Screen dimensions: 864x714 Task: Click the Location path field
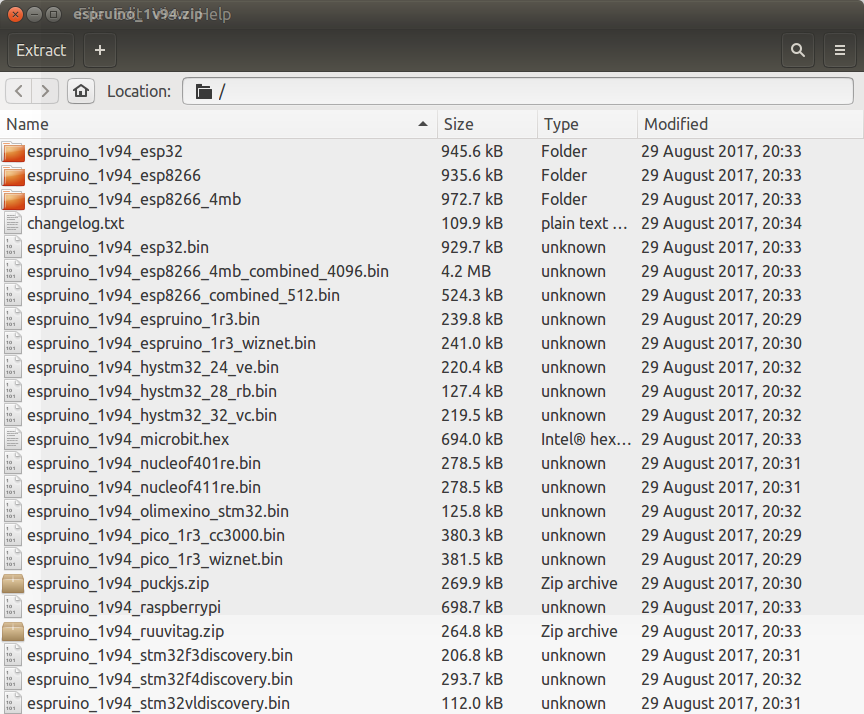[518, 91]
